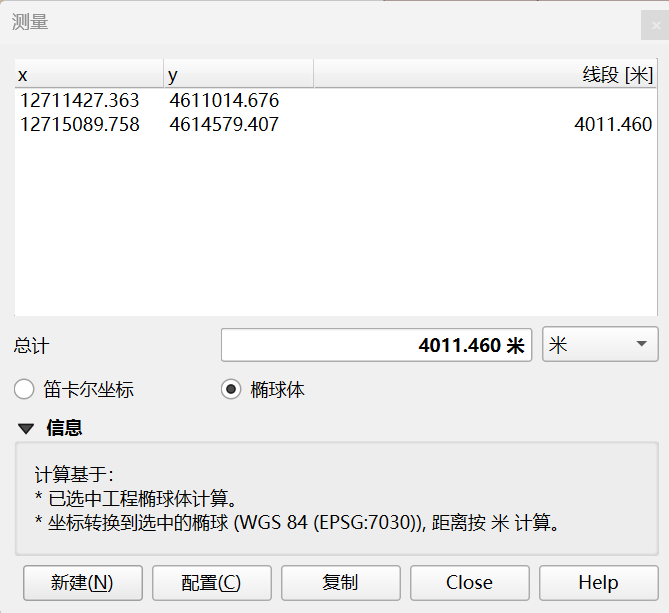Select y value 4614579.407 in second row
Viewport: 669px width, 613px height.
[x=224, y=125]
